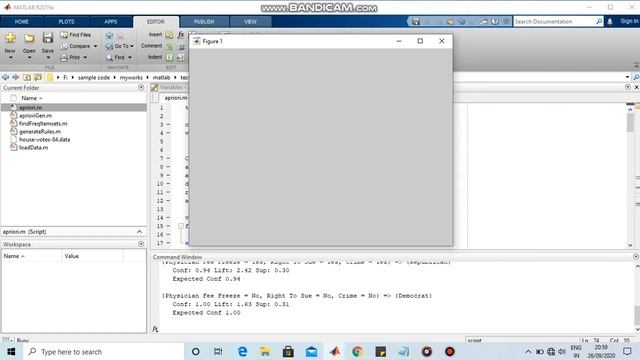
Task: Open Chrome from taskbar
Action: [358, 351]
